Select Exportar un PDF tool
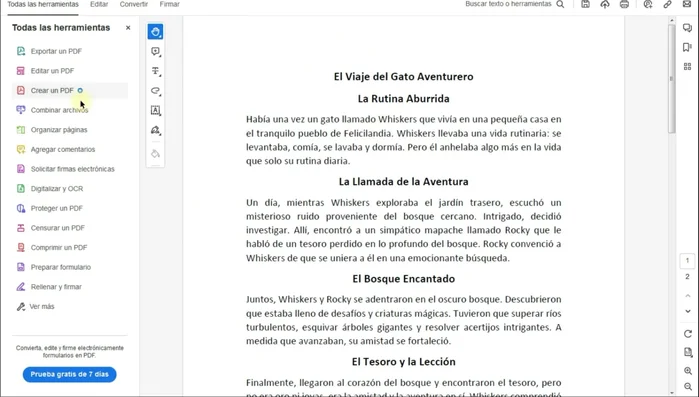The width and height of the screenshot is (699, 397). pyautogui.click(x=70, y=51)
